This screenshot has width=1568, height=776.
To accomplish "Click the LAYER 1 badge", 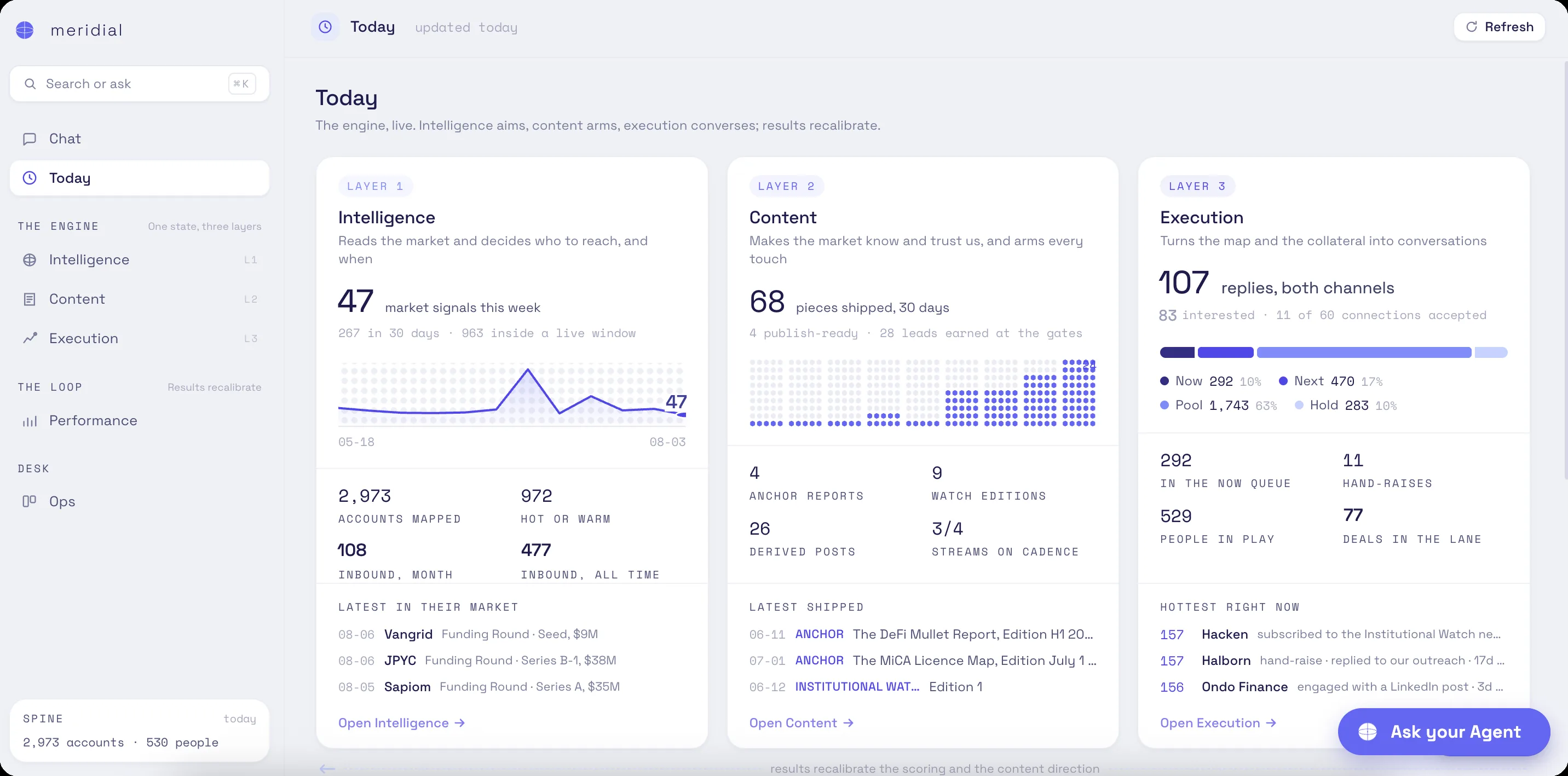I will pos(376,186).
